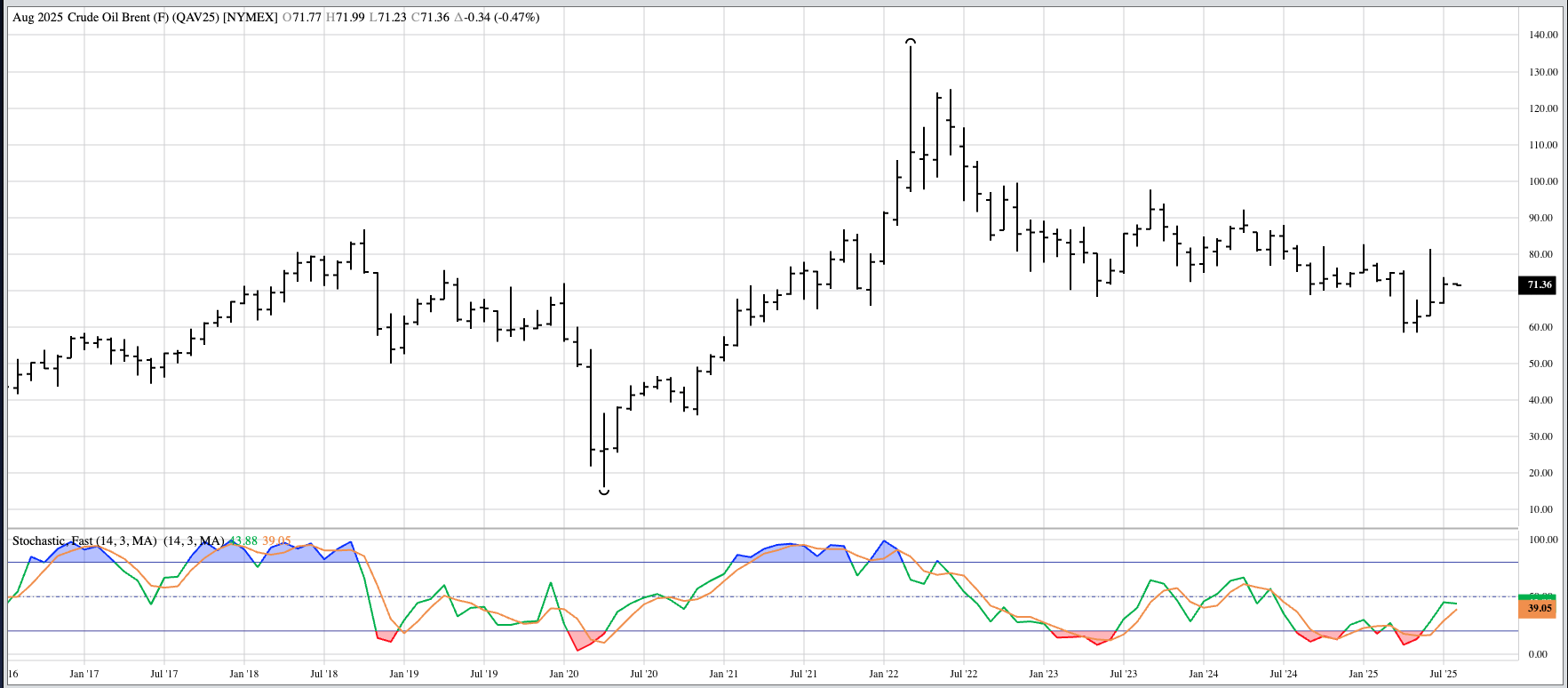Click the closing price C71.36 in header

coord(431,17)
